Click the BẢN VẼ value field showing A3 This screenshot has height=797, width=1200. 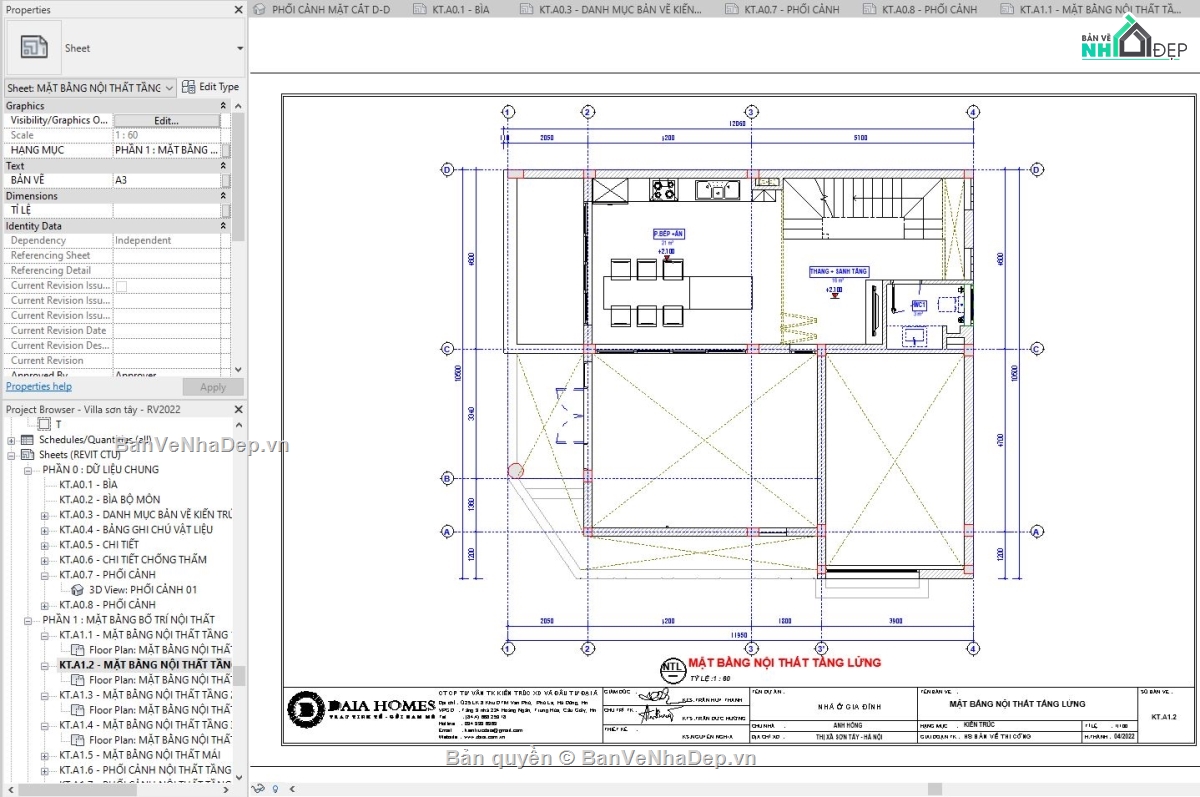(167, 180)
